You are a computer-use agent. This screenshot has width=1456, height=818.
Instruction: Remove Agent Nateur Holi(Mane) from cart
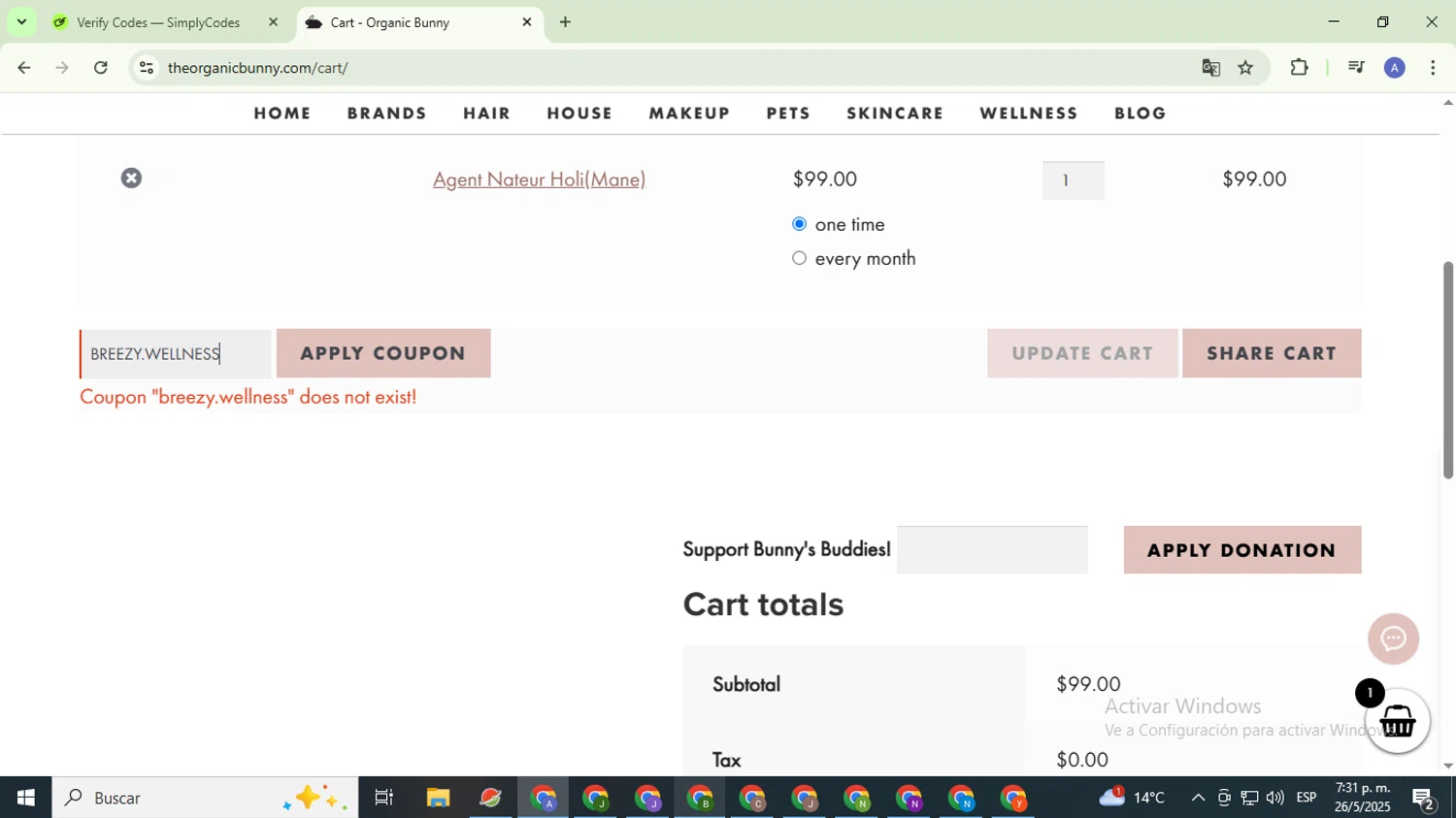(131, 179)
